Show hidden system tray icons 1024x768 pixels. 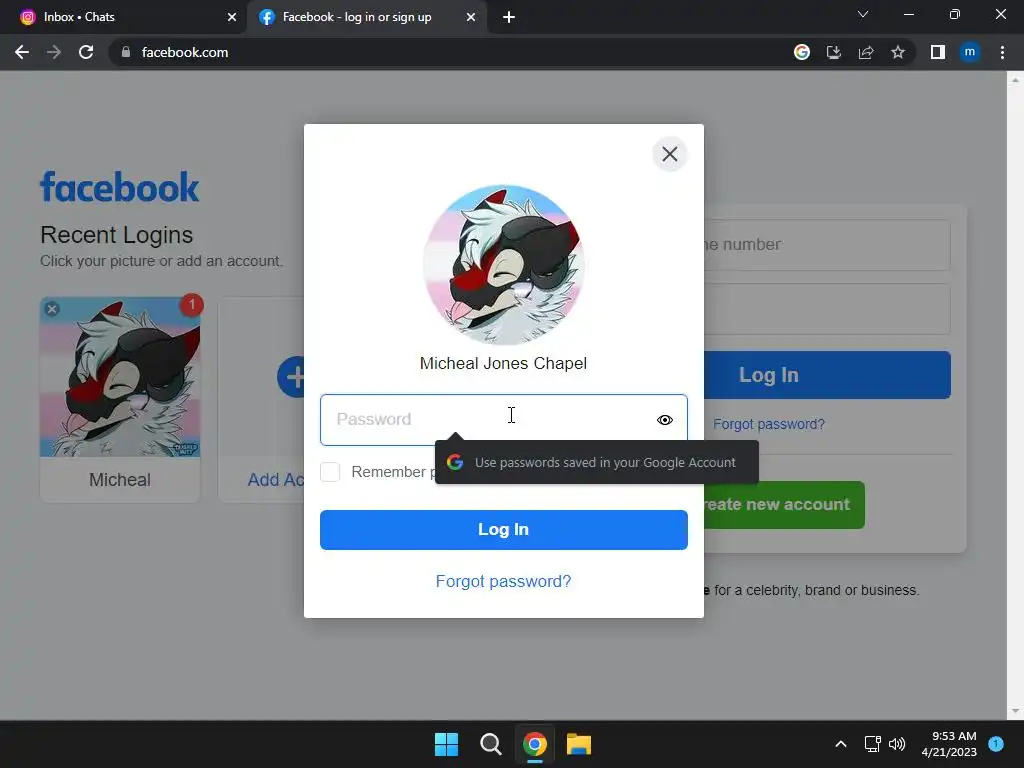click(x=841, y=744)
